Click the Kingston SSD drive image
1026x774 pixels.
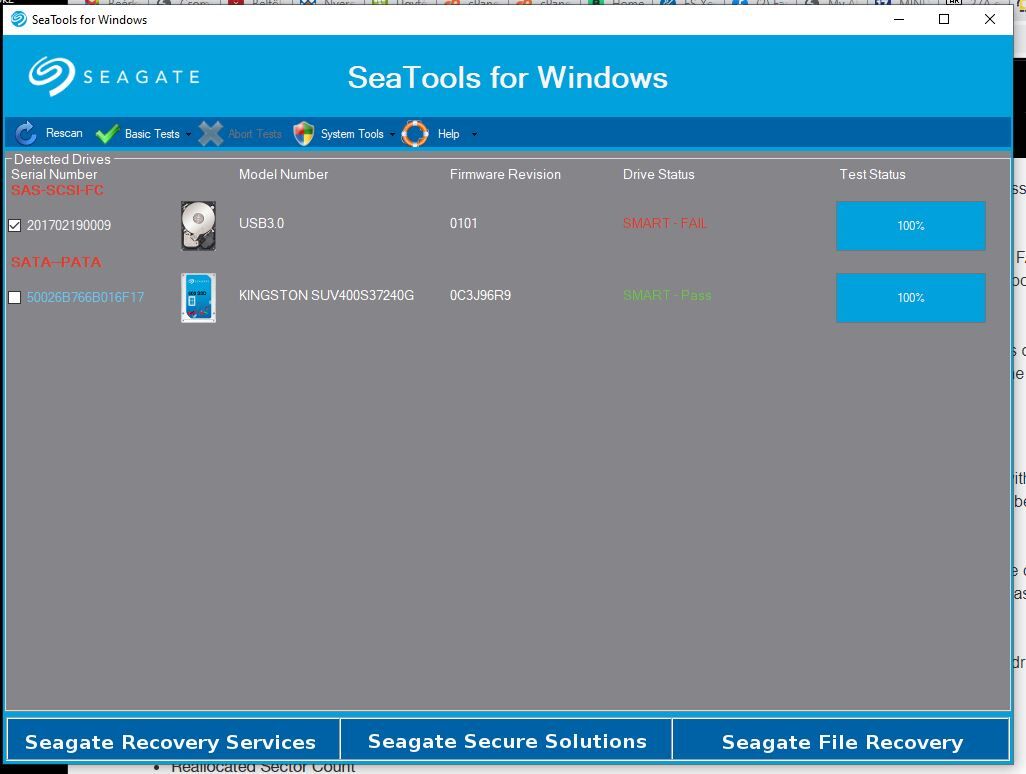(198, 298)
